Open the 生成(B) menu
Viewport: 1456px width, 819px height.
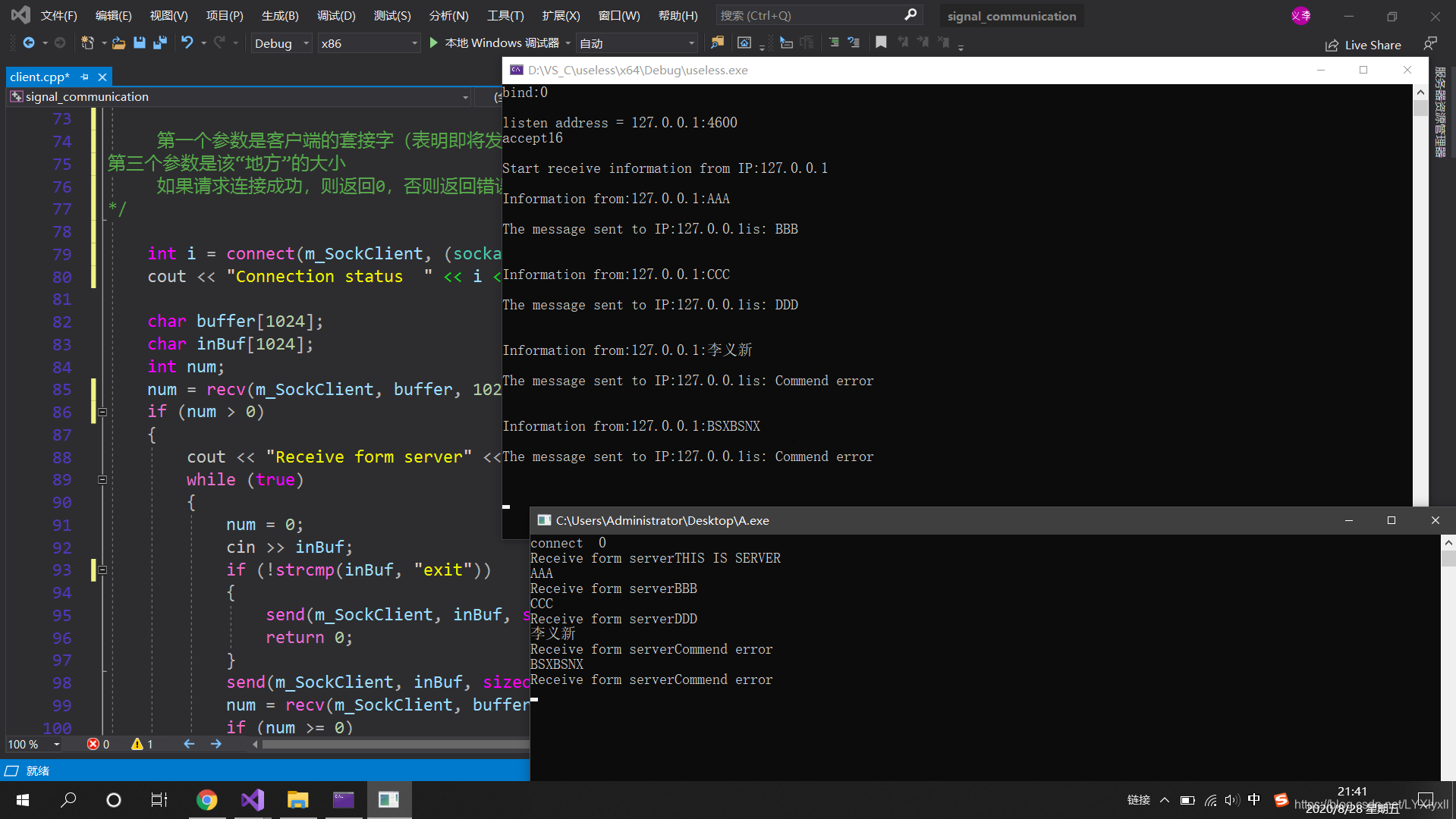point(280,16)
